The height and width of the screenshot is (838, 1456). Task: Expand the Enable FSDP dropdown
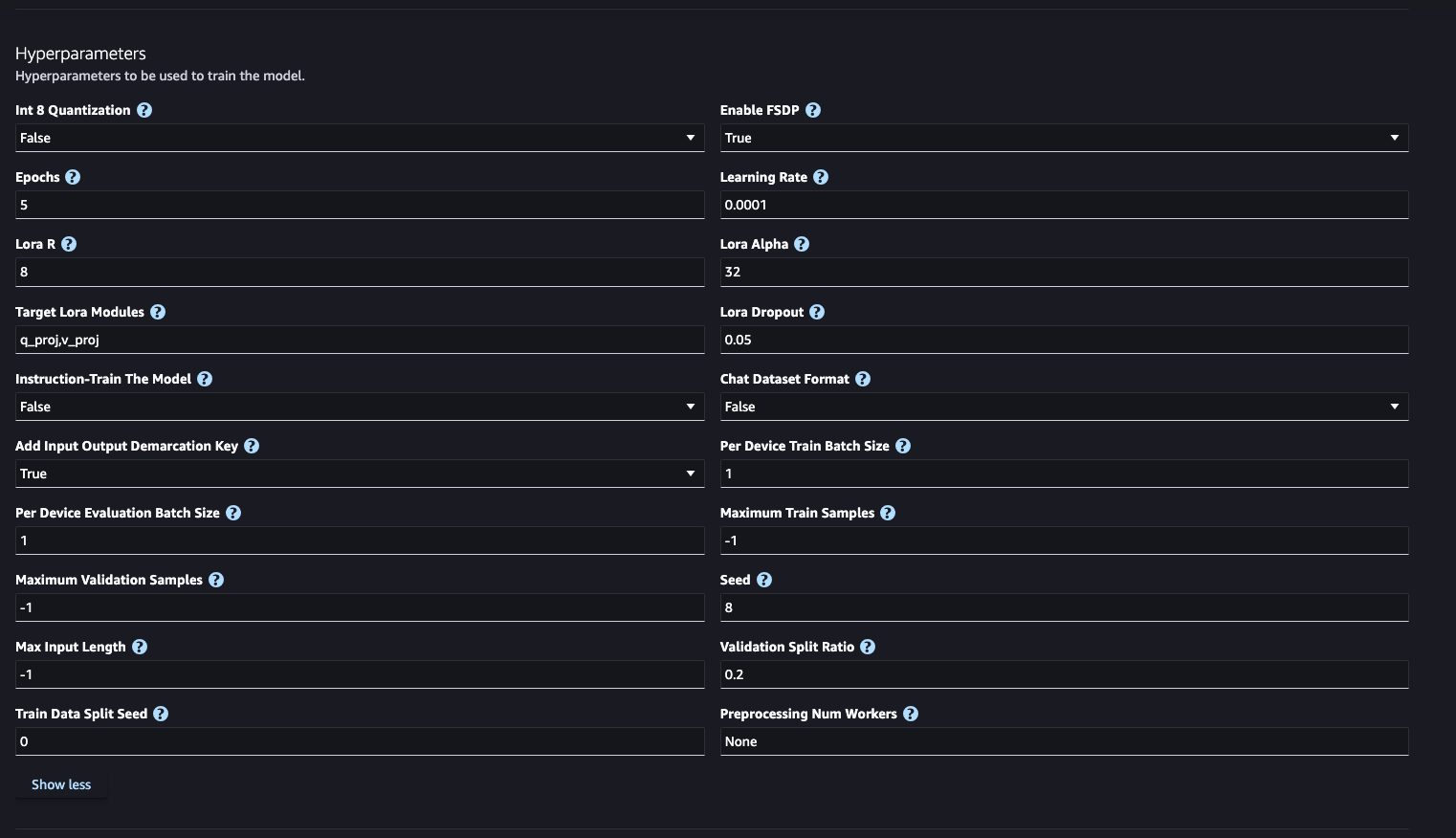click(1064, 138)
